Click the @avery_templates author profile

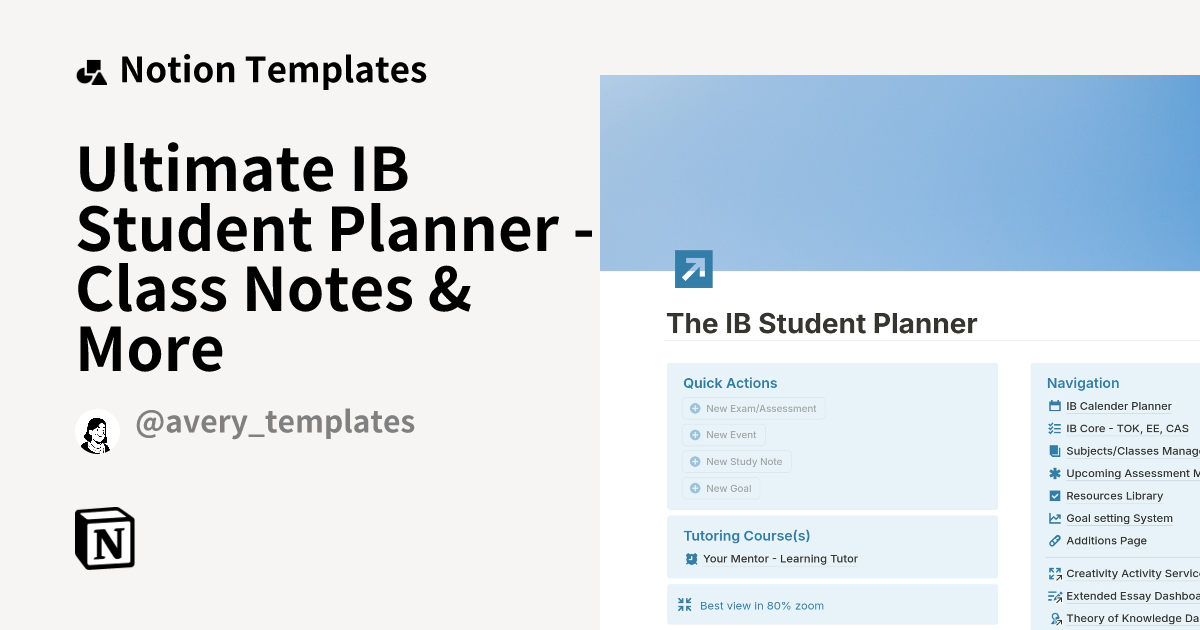275,421
